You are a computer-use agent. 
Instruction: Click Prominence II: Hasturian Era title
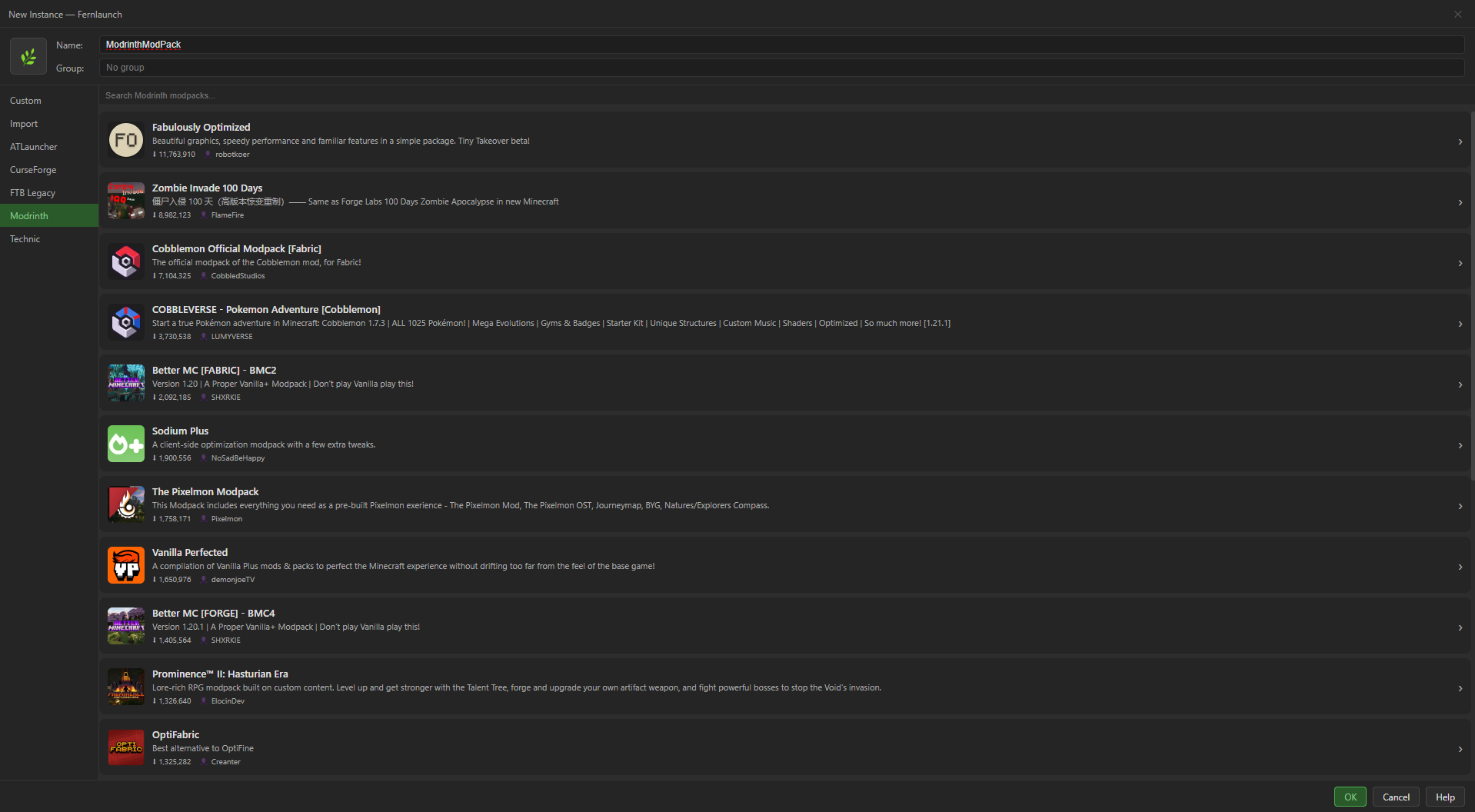[220, 674]
